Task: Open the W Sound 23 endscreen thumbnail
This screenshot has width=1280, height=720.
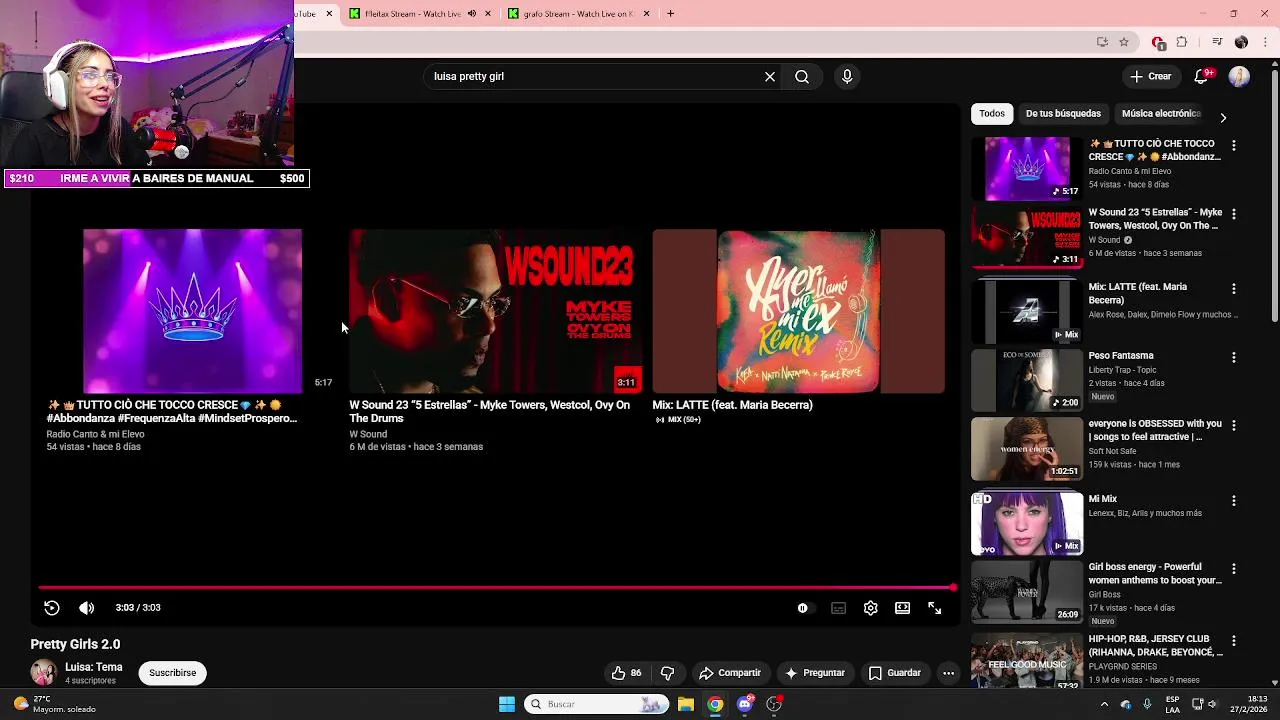Action: point(495,311)
